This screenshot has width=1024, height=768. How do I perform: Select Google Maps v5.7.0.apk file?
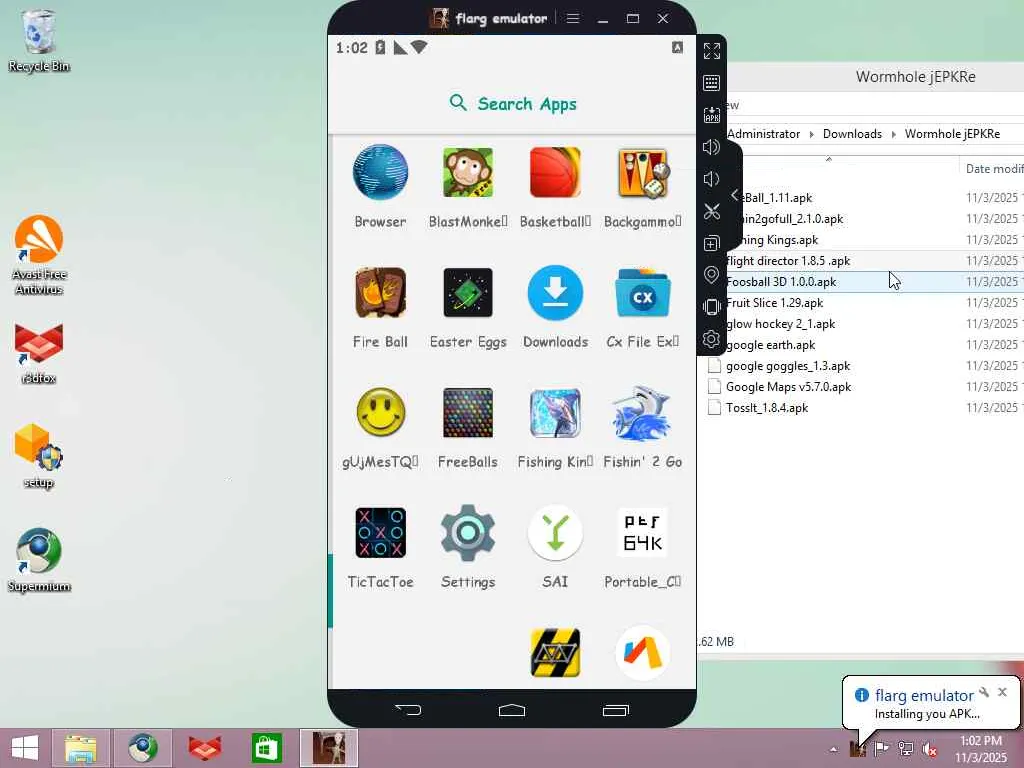(788, 387)
